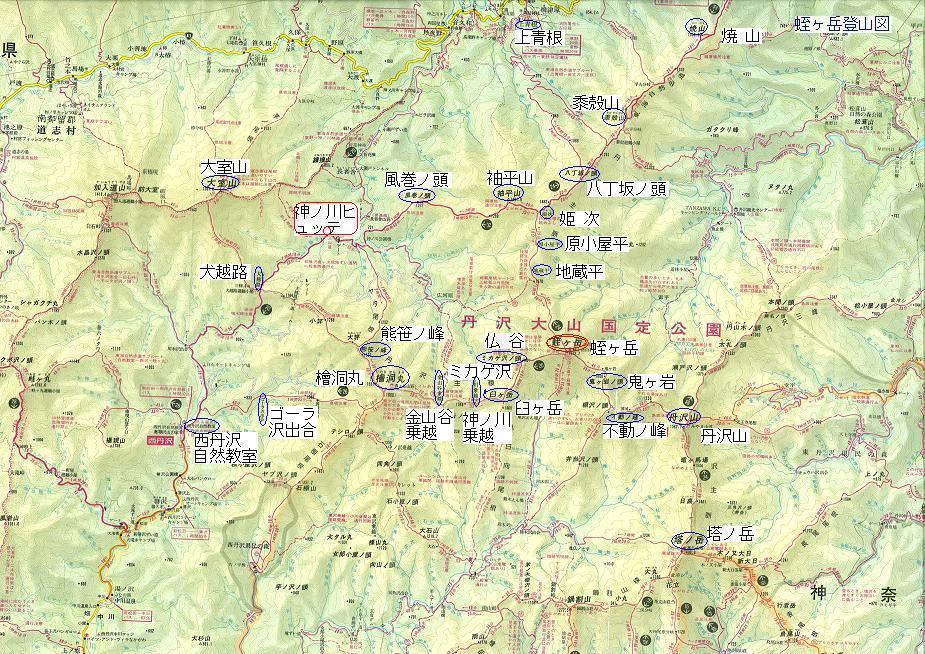Click the large white 神ノ川乗越 label
925x654 pixels.
pyautogui.click(x=487, y=427)
